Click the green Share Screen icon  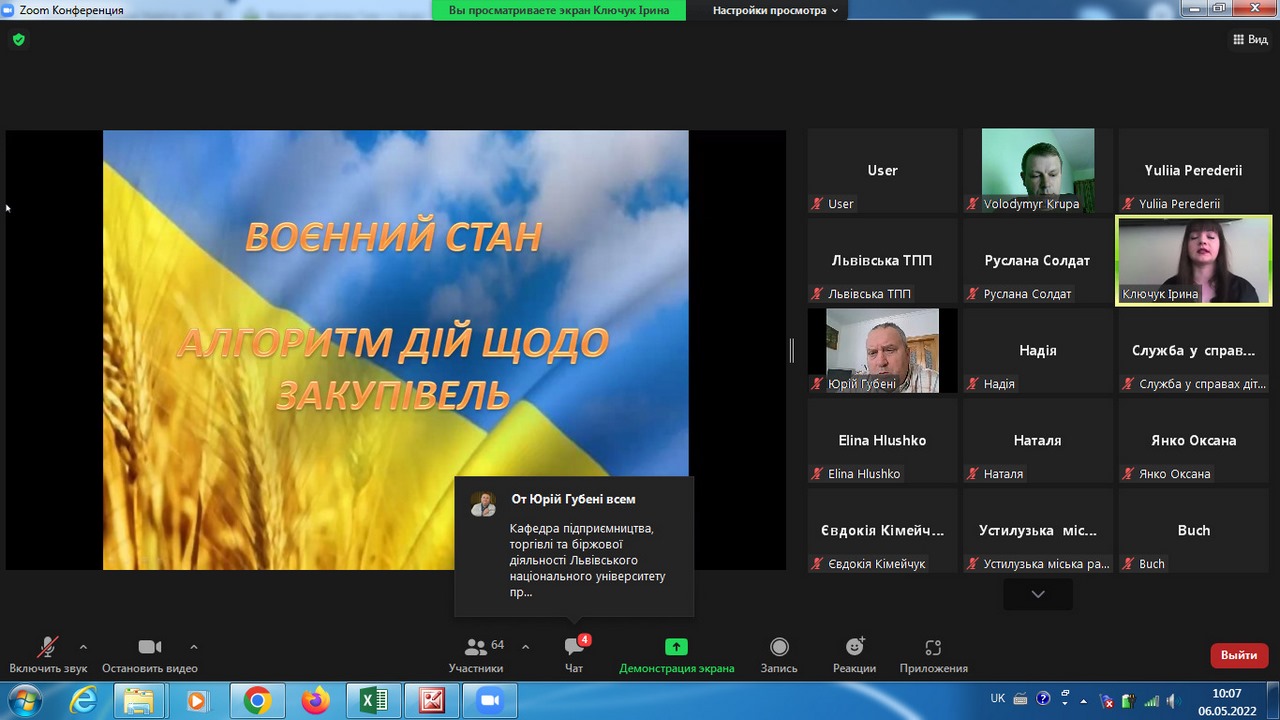pos(676,647)
